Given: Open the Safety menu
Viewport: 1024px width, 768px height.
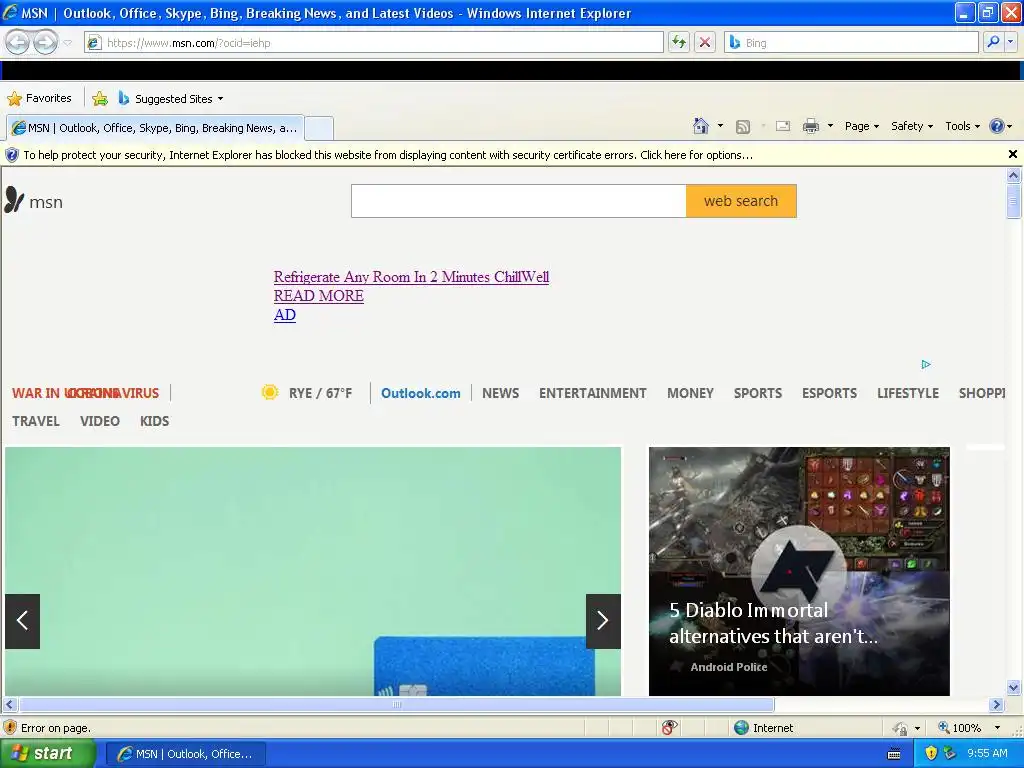Looking at the screenshot, I should point(912,126).
